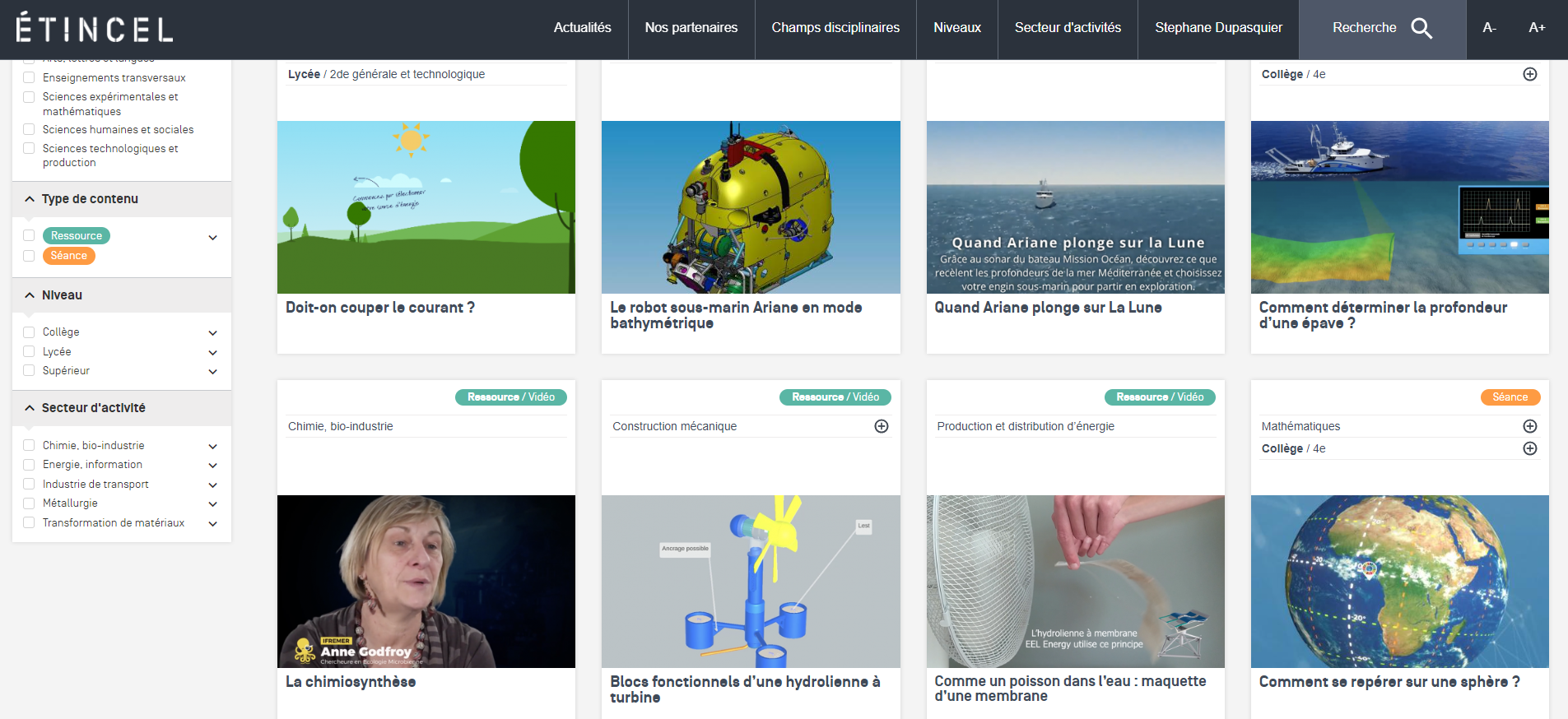This screenshot has width=1568, height=719.
Task: Open the fan membrane video thumbnail
Action: tap(1076, 582)
